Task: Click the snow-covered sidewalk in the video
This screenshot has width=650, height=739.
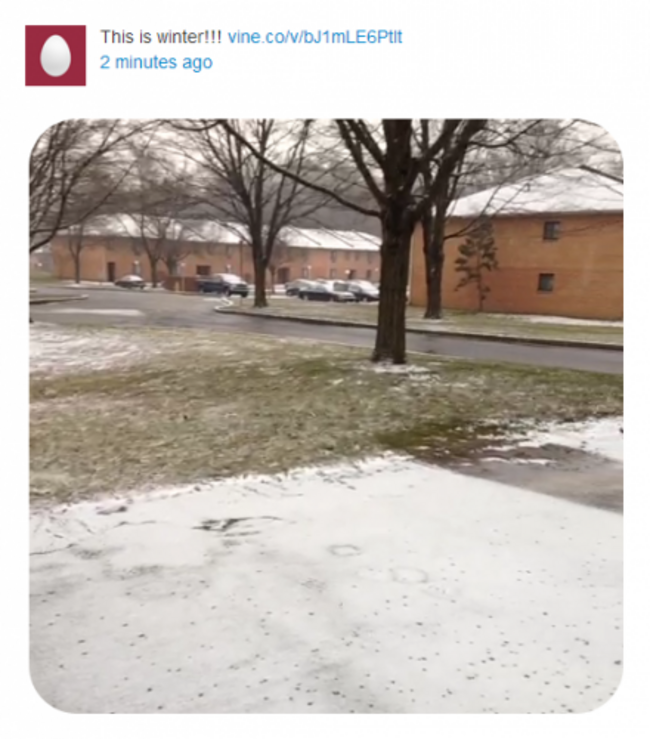Action: coord(326,594)
